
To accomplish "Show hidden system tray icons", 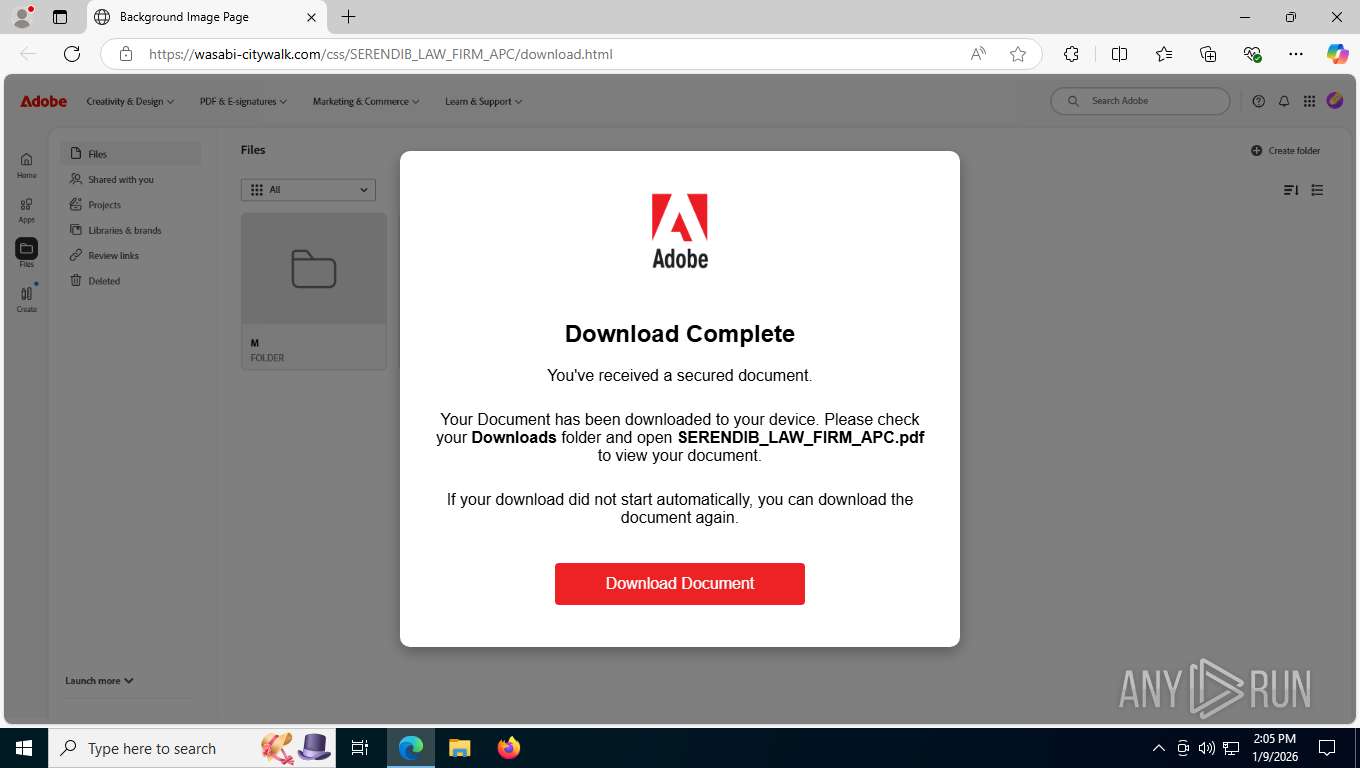I will click(x=1159, y=748).
